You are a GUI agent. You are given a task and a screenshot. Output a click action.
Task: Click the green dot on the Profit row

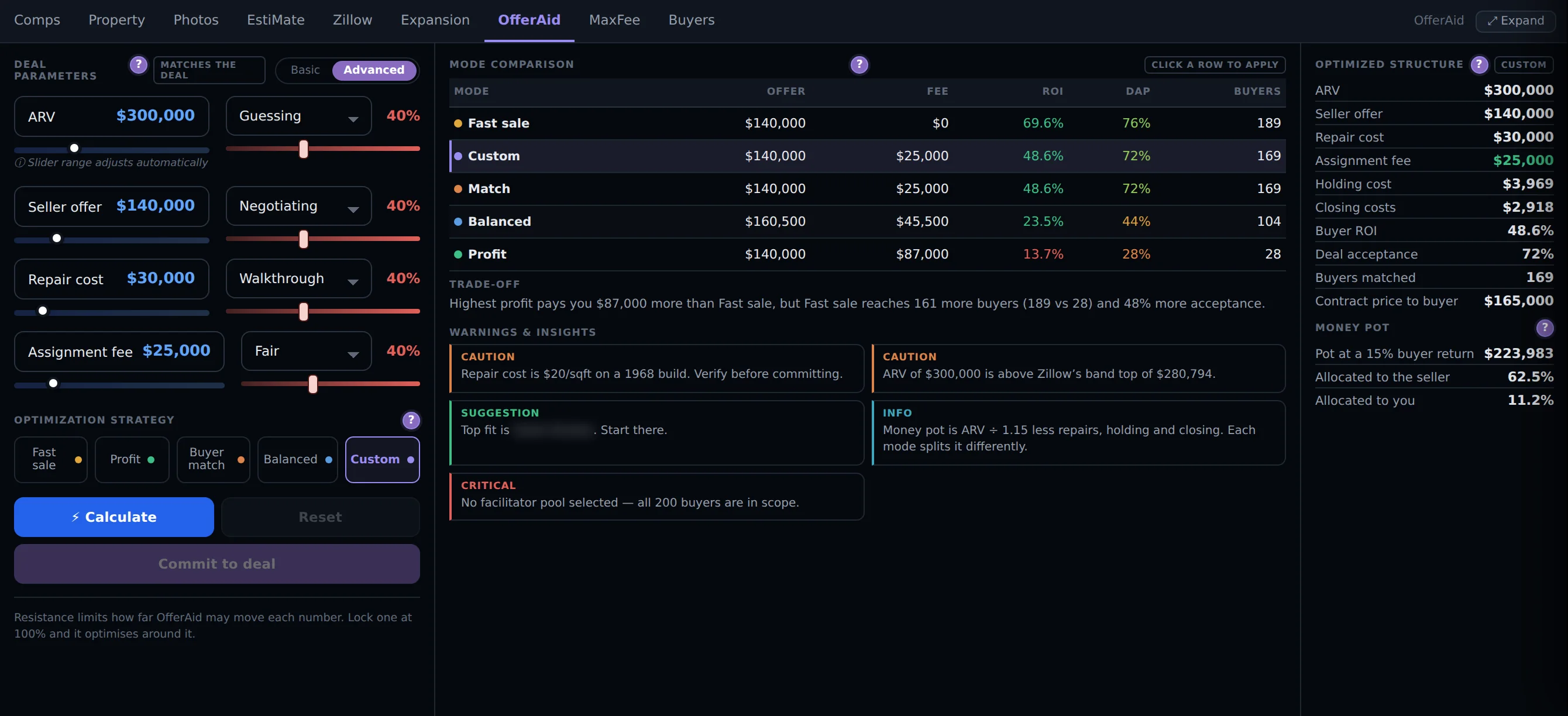pos(458,254)
